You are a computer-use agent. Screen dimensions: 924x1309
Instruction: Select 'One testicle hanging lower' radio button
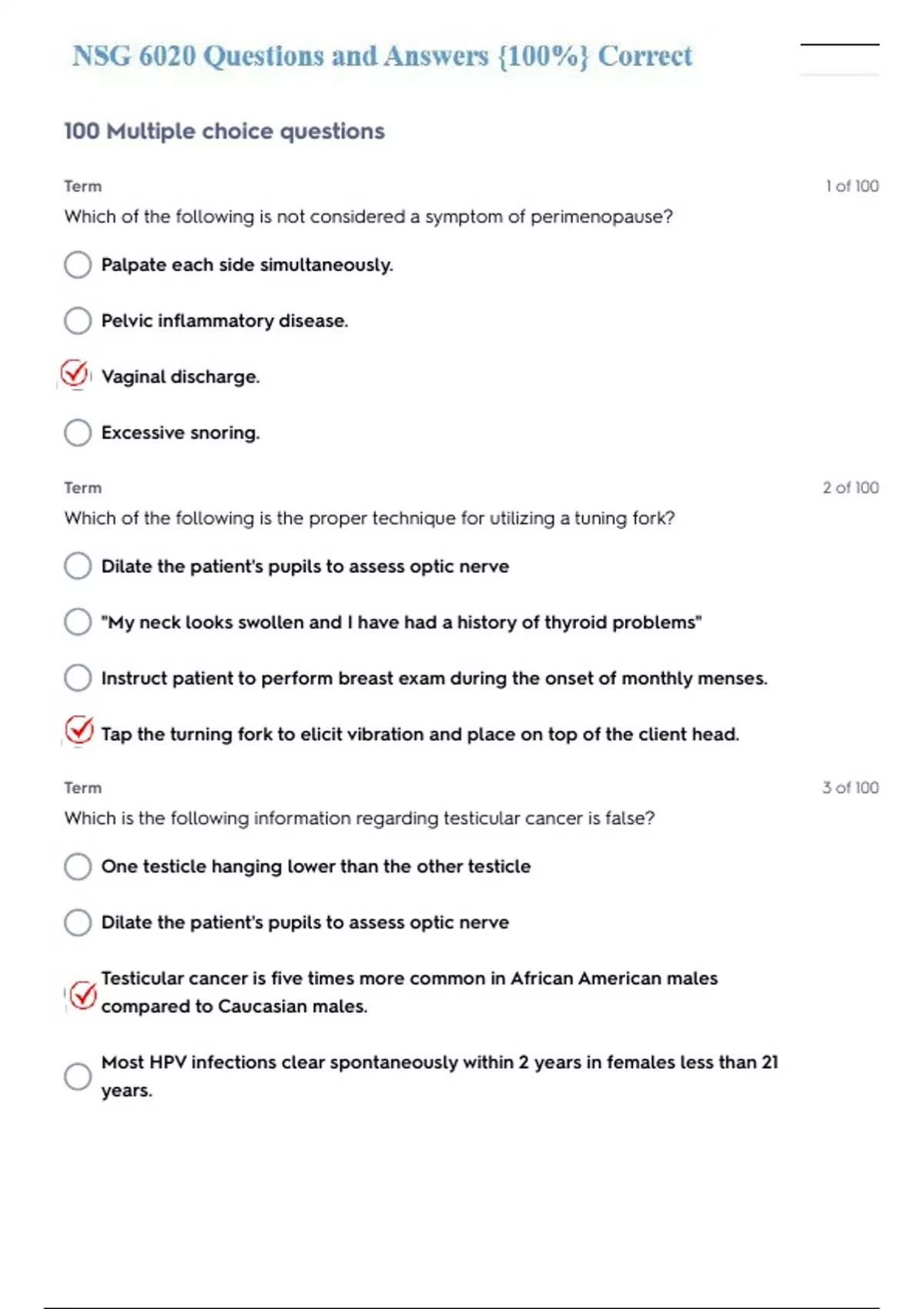point(78,866)
